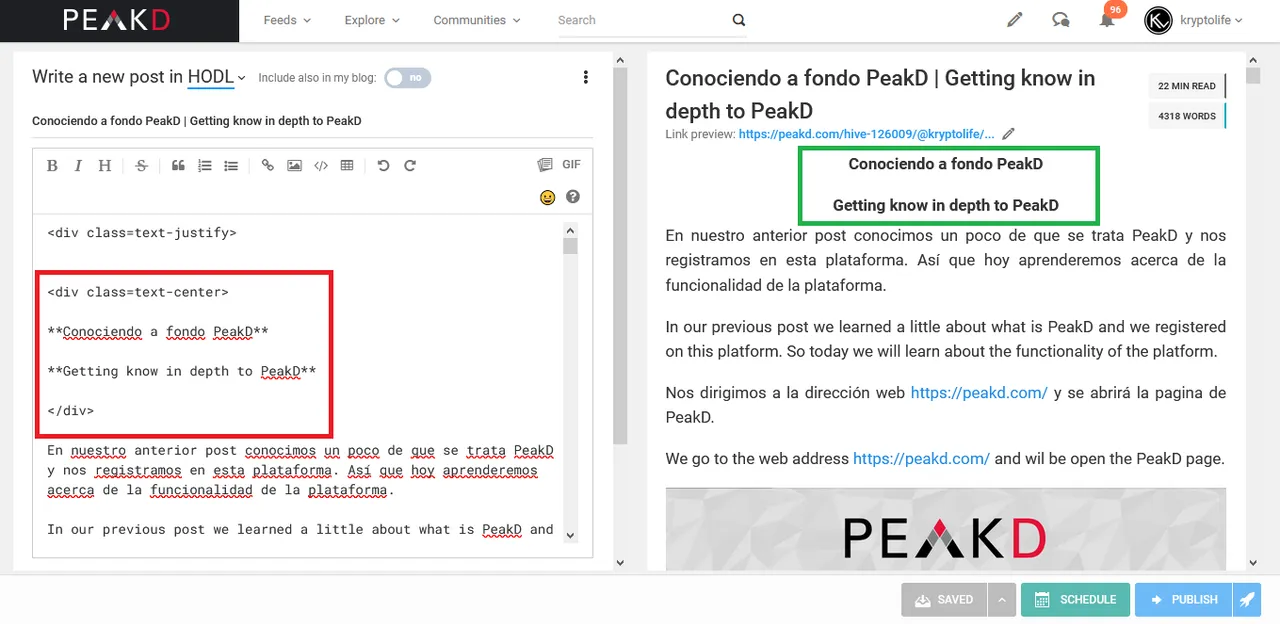Open the Explore dropdown
Viewport: 1280px width, 624px height.
(372, 20)
